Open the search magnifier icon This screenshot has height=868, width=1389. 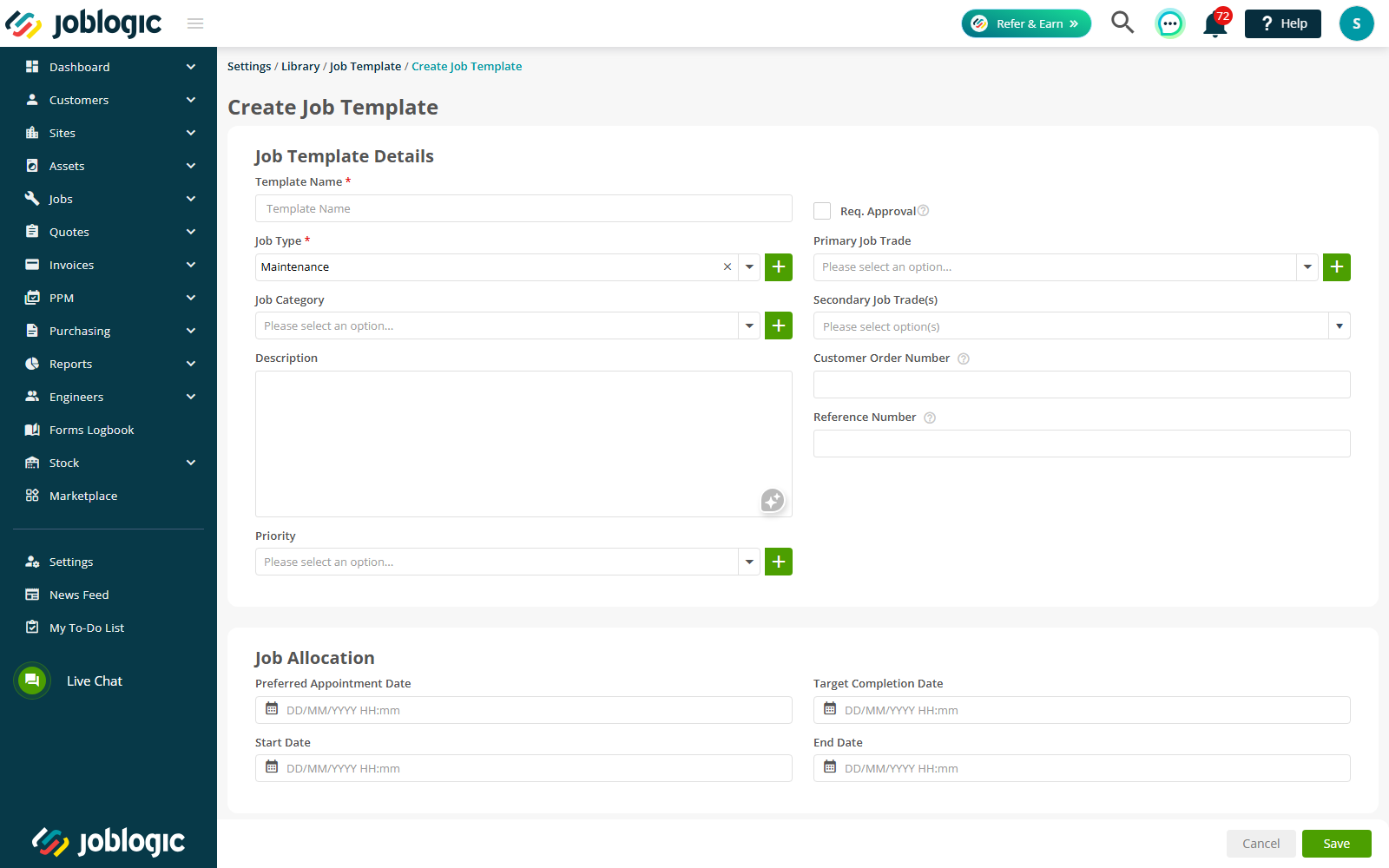[1122, 23]
